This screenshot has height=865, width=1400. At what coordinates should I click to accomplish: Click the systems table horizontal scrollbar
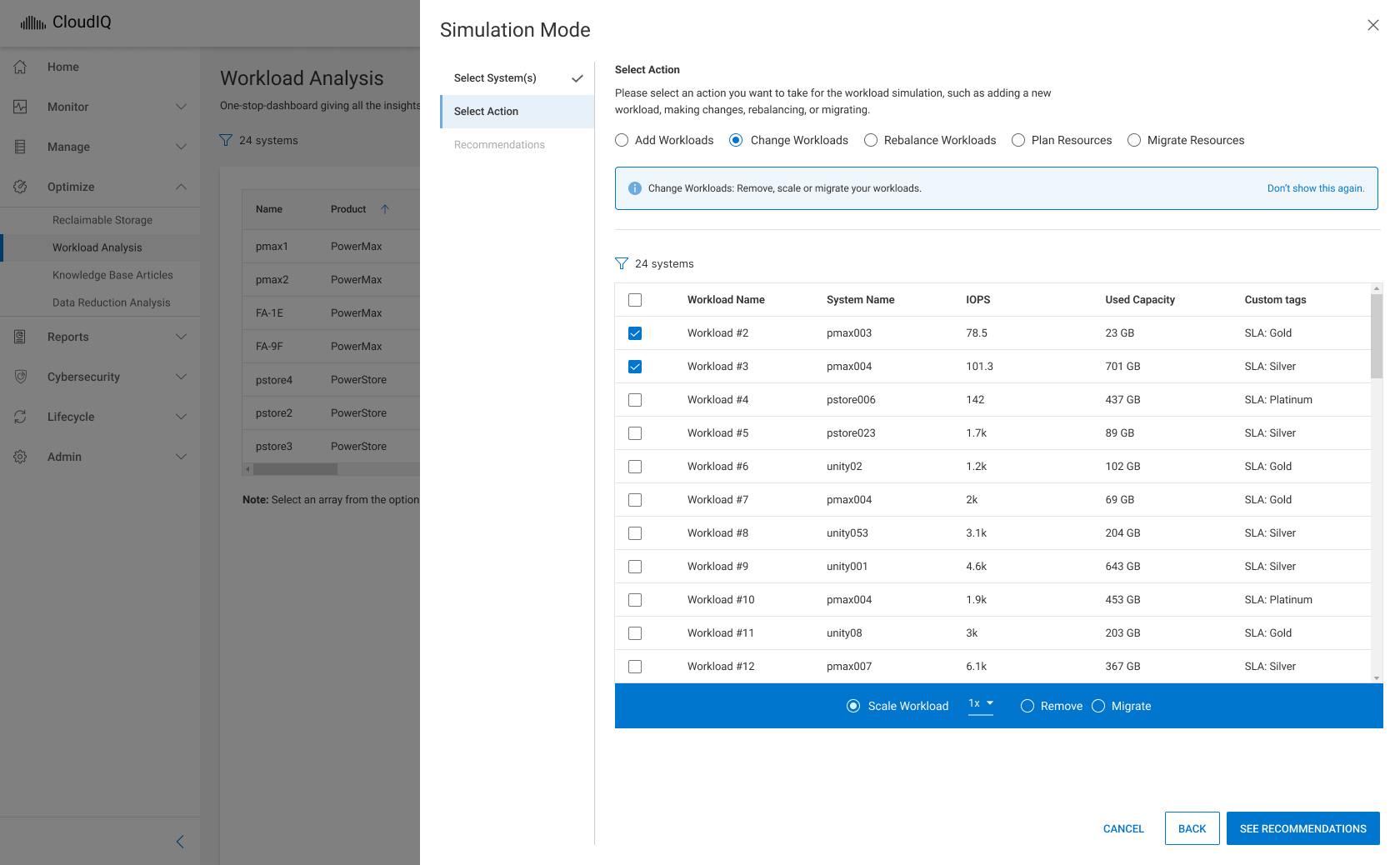tap(296, 469)
